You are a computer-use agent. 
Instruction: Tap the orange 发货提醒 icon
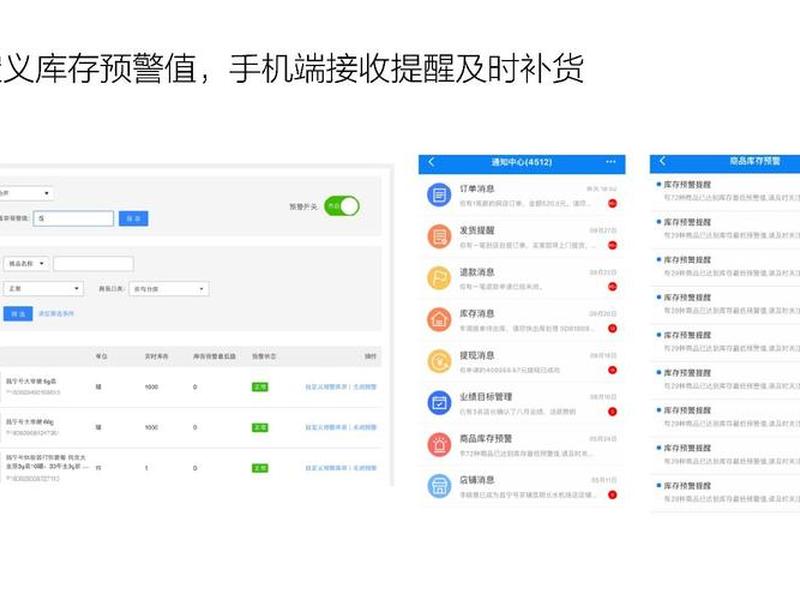point(439,236)
